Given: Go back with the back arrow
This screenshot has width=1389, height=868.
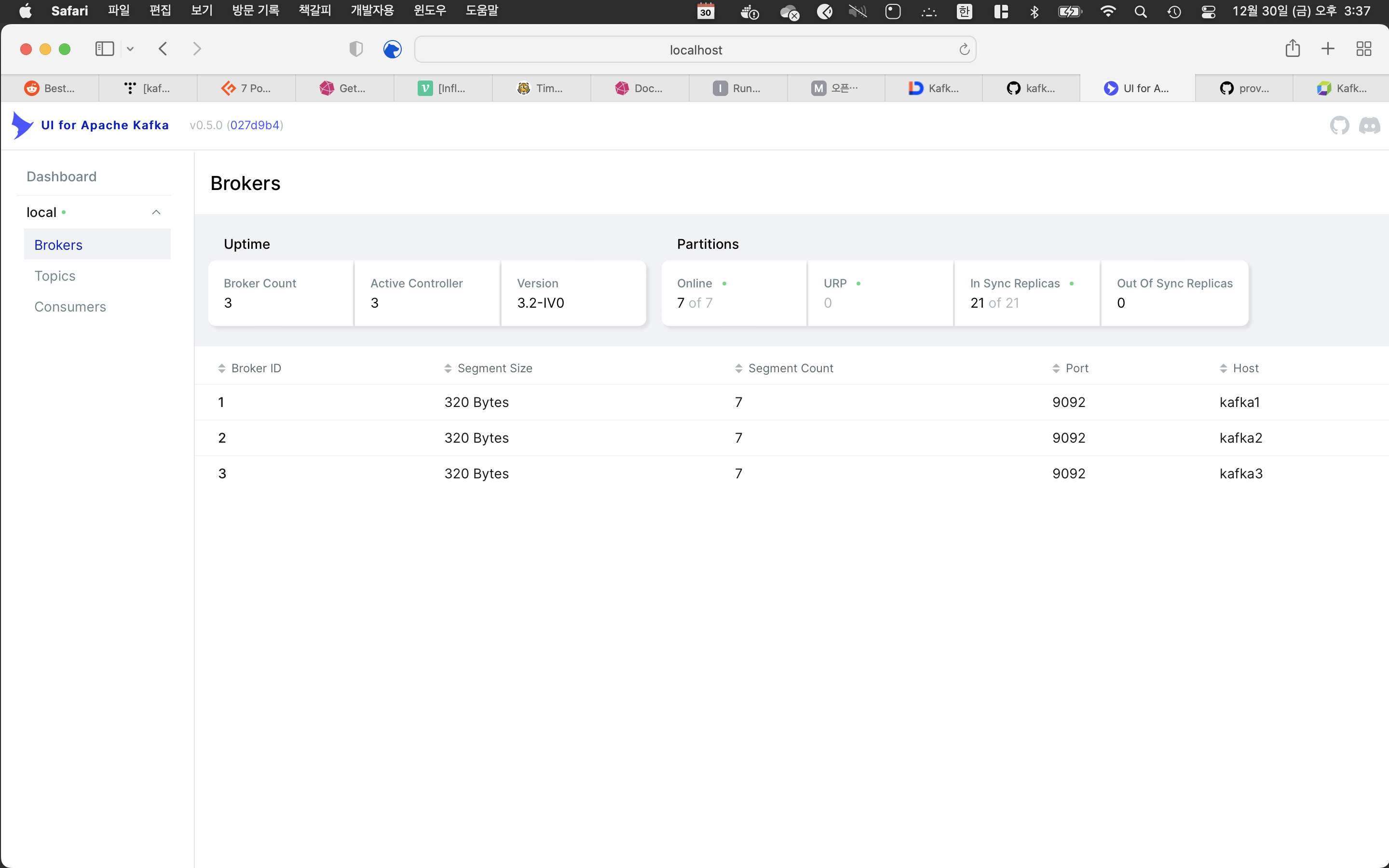Looking at the screenshot, I should click(x=163, y=49).
